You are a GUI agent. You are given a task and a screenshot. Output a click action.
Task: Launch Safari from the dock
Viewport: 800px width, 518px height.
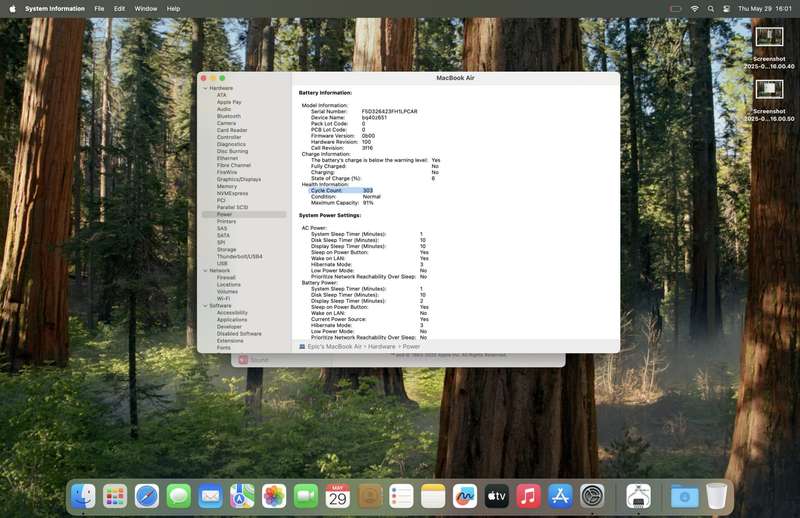click(x=147, y=496)
